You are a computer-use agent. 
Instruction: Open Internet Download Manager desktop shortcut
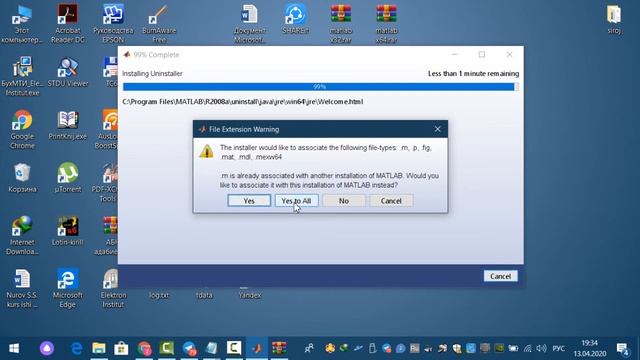point(22,236)
